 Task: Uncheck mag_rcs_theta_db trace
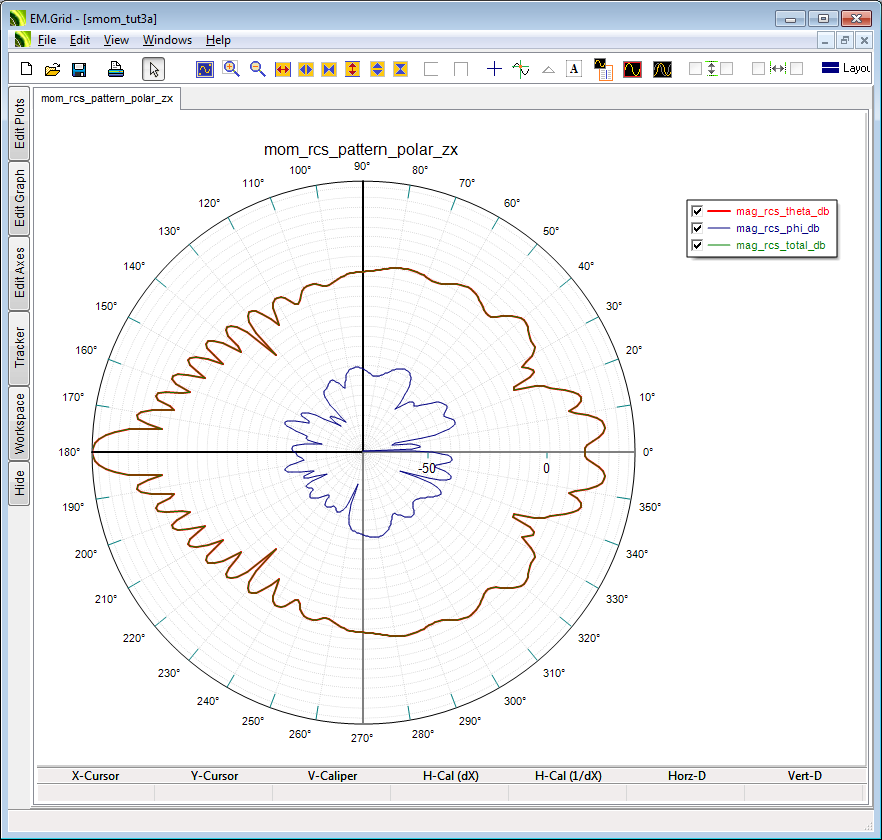(x=697, y=211)
